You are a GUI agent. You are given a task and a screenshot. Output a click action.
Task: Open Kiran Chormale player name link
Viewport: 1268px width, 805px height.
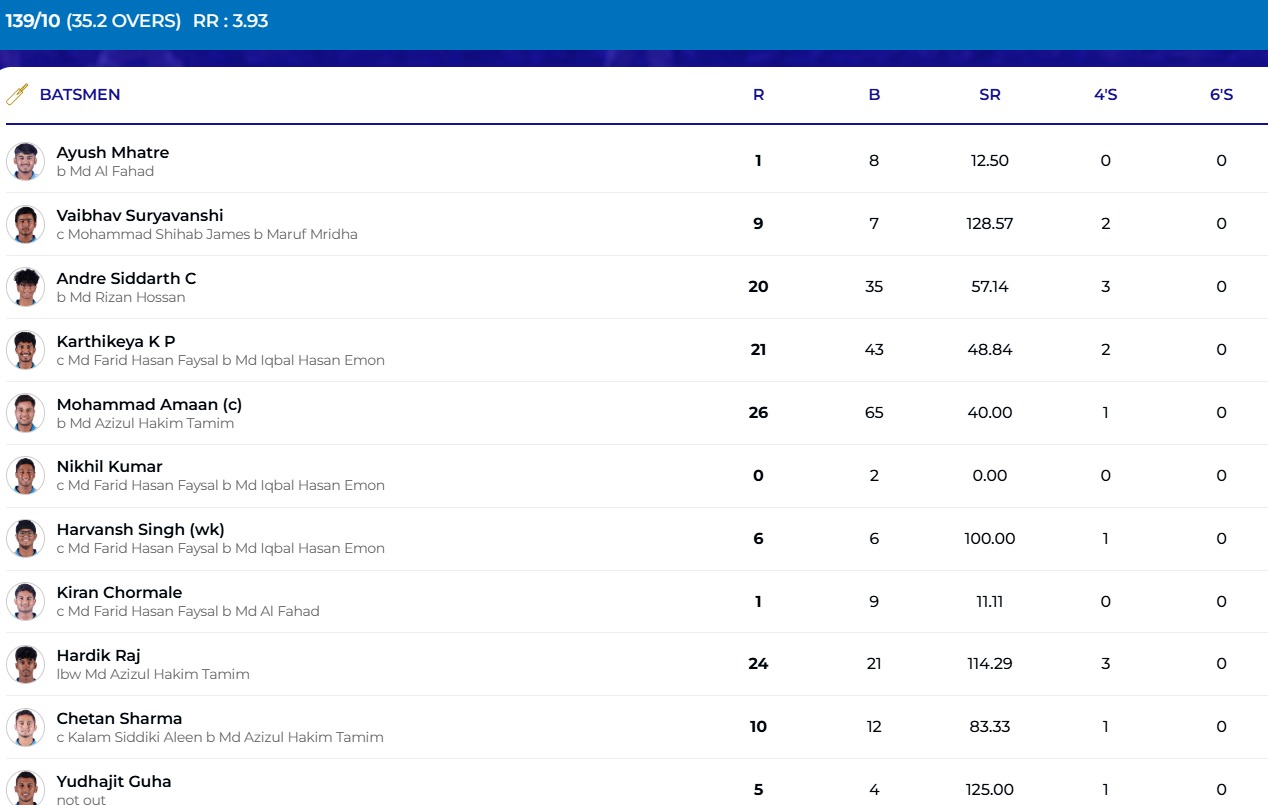[119, 592]
